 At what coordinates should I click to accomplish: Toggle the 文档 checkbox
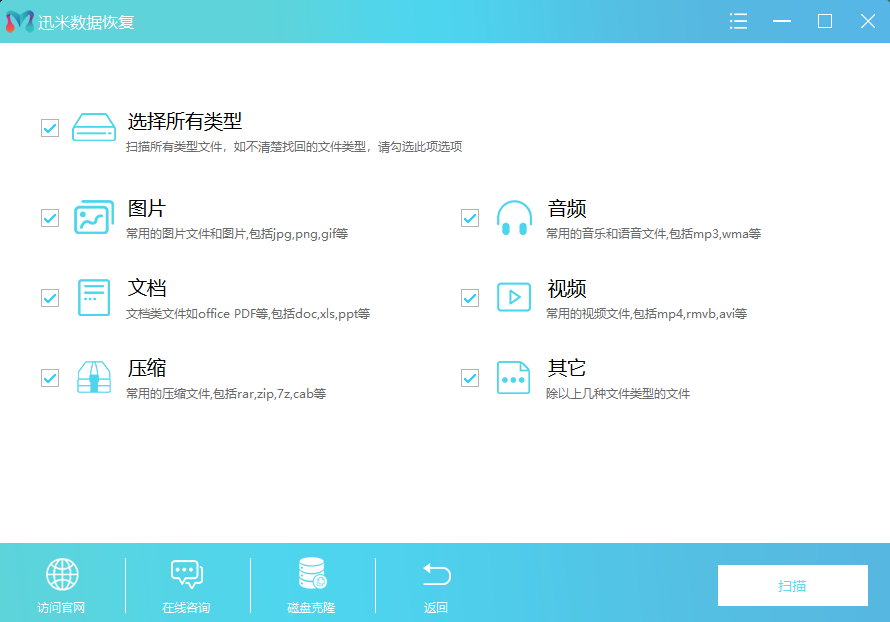tap(49, 297)
